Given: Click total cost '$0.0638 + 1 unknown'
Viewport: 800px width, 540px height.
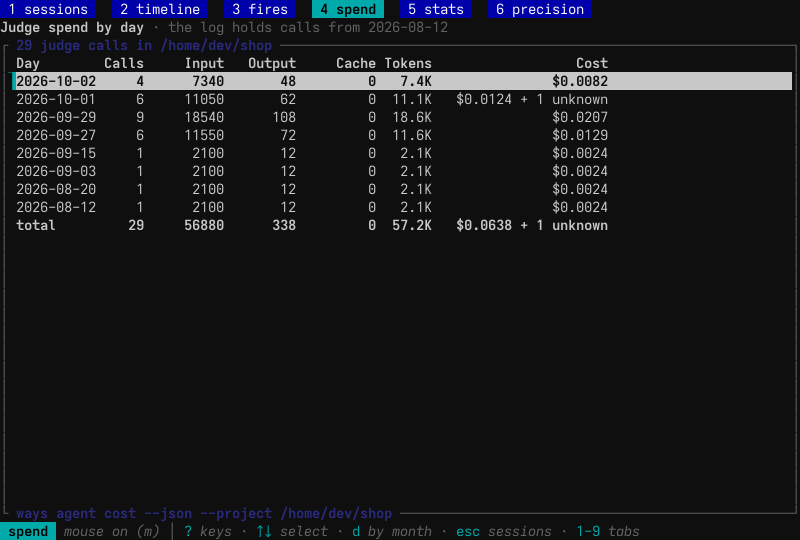Looking at the screenshot, I should pos(532,225).
